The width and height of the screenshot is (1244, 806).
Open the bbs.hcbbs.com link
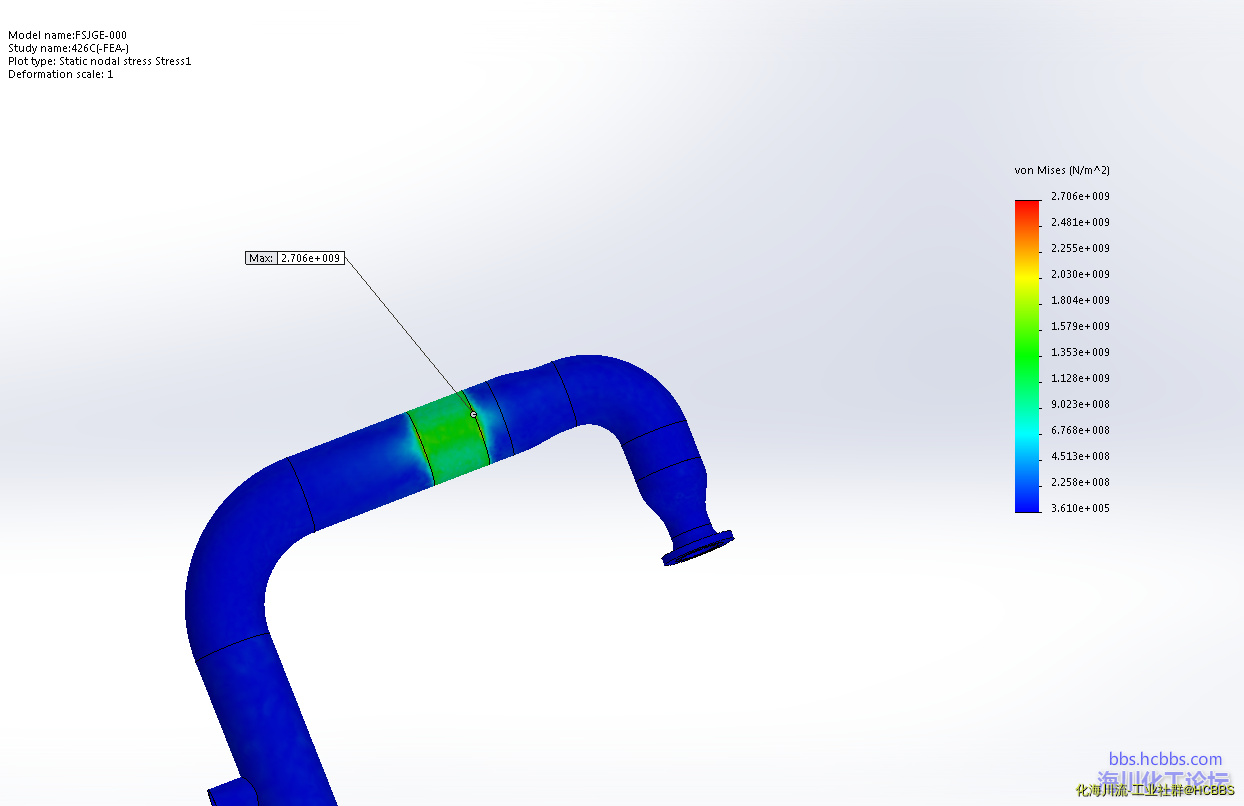click(1165, 759)
